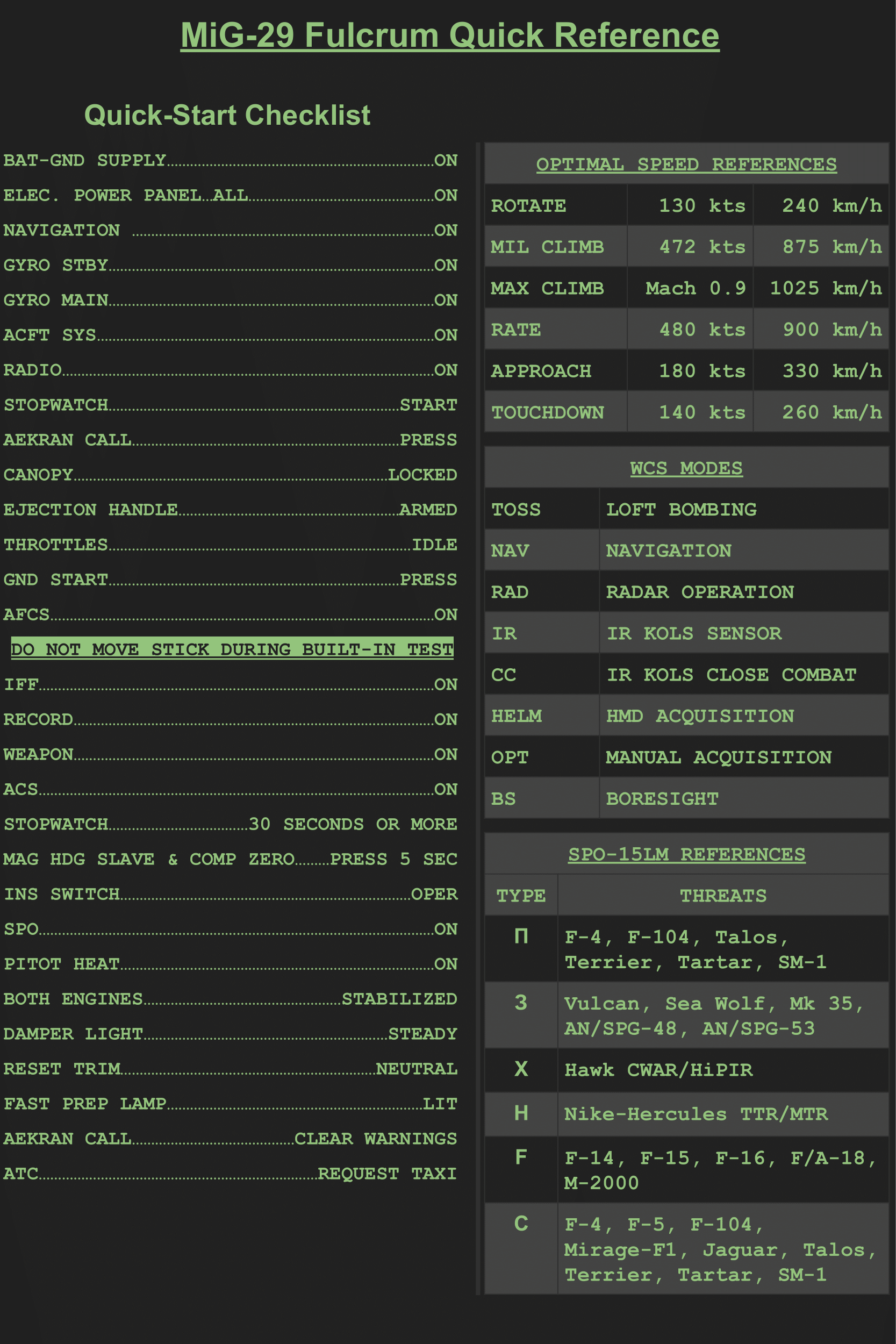Select the MiG-29 Fulcrum Quick Reference title
The height and width of the screenshot is (1344, 896).
449,35
